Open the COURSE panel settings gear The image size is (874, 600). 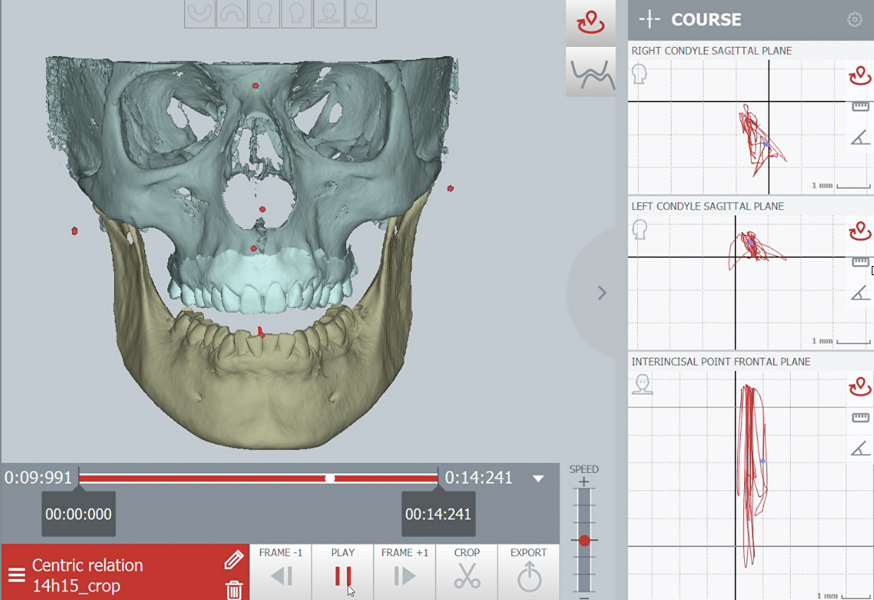click(x=854, y=19)
